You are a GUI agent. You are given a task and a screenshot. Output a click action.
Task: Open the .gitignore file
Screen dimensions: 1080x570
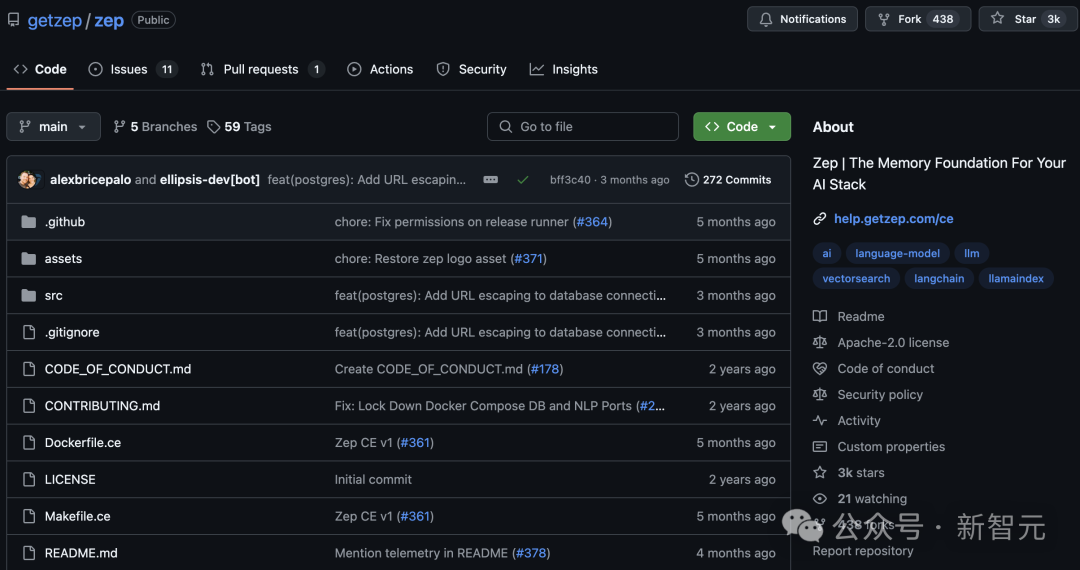coord(72,332)
